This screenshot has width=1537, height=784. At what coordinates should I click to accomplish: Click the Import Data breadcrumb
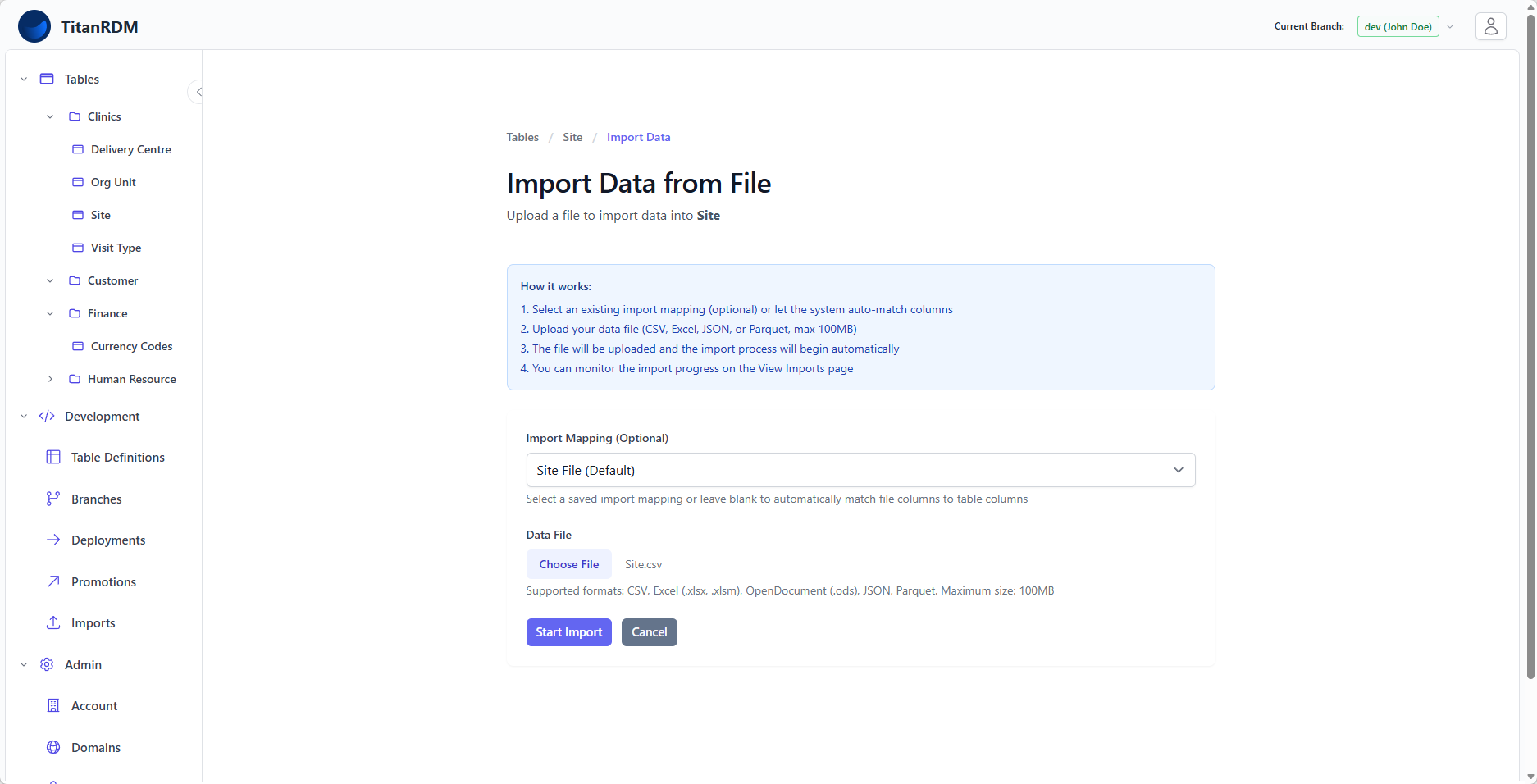tap(639, 137)
